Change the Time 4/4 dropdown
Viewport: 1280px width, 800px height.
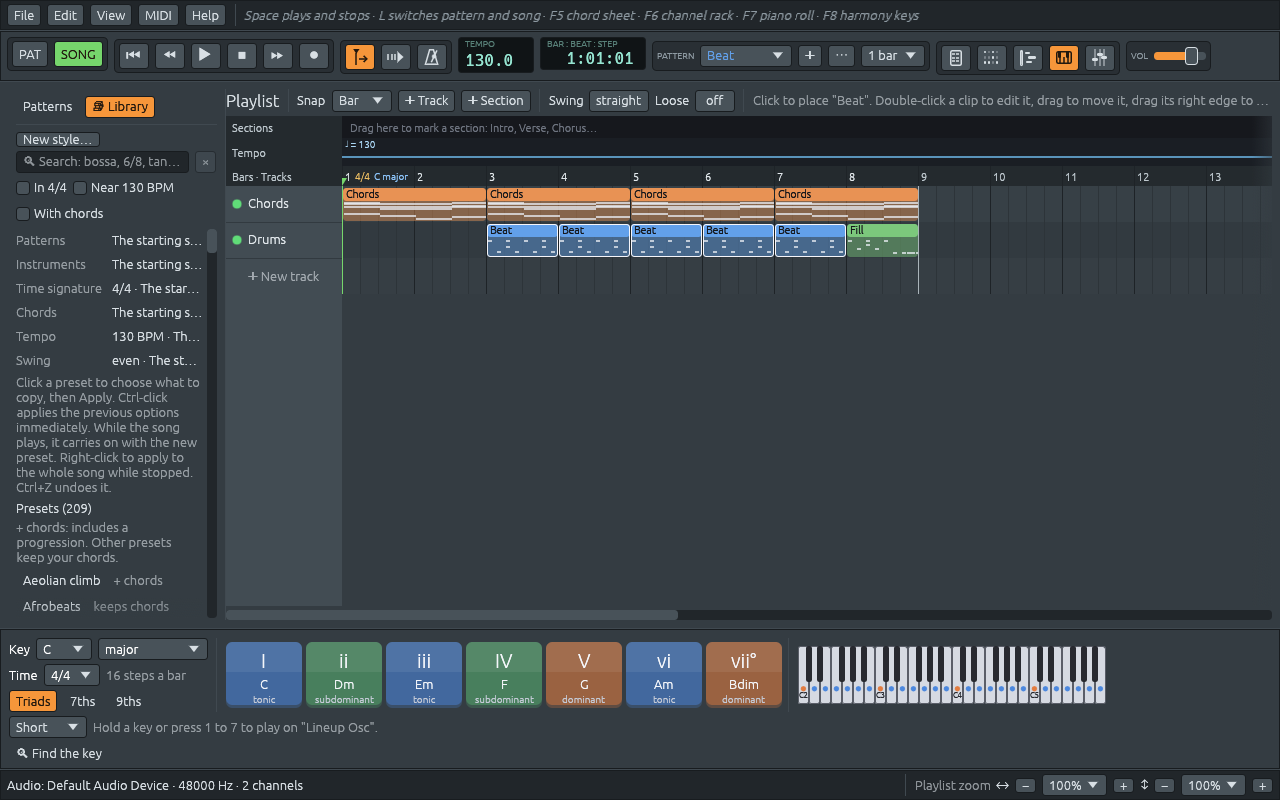[x=72, y=676]
